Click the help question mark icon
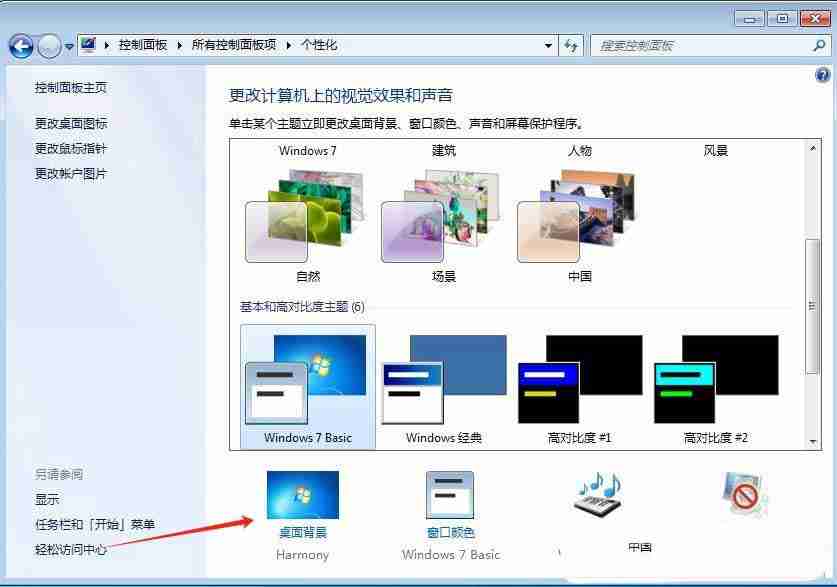837x587 pixels. [x=822, y=75]
